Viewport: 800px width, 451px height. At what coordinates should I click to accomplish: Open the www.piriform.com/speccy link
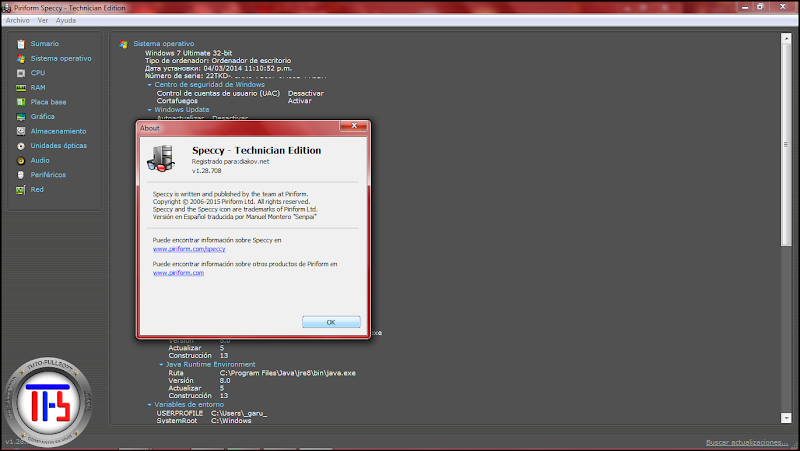(x=189, y=249)
